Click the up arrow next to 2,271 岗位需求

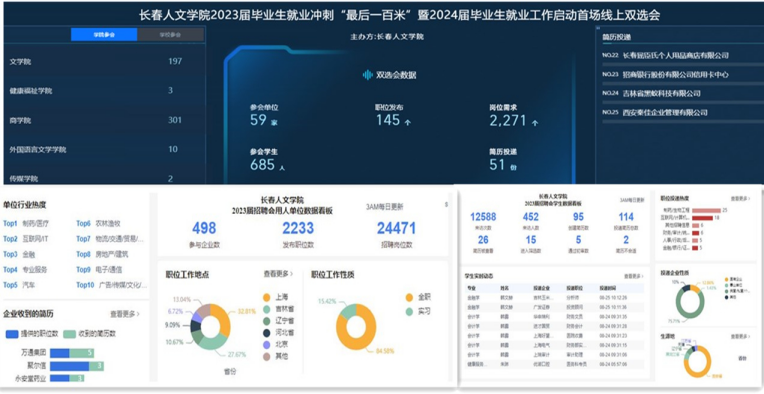[x=535, y=123]
